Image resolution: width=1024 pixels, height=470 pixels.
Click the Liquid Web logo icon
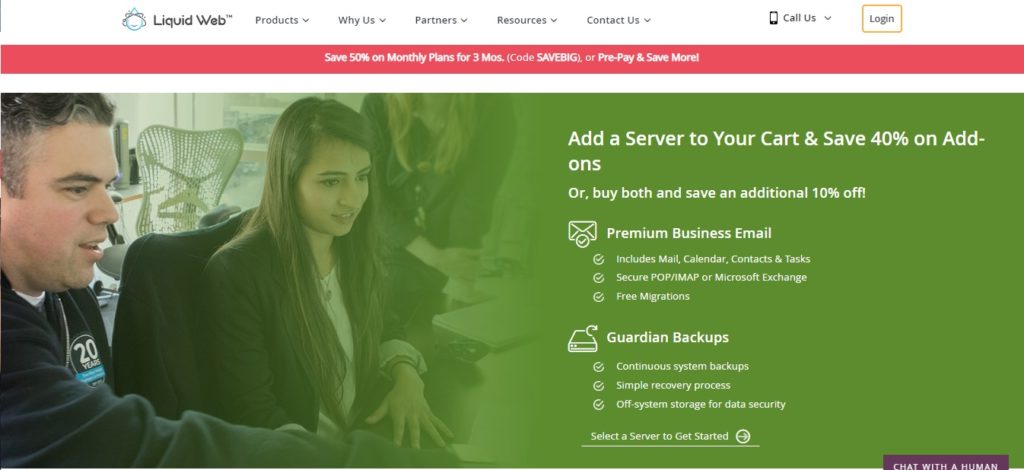tap(134, 20)
